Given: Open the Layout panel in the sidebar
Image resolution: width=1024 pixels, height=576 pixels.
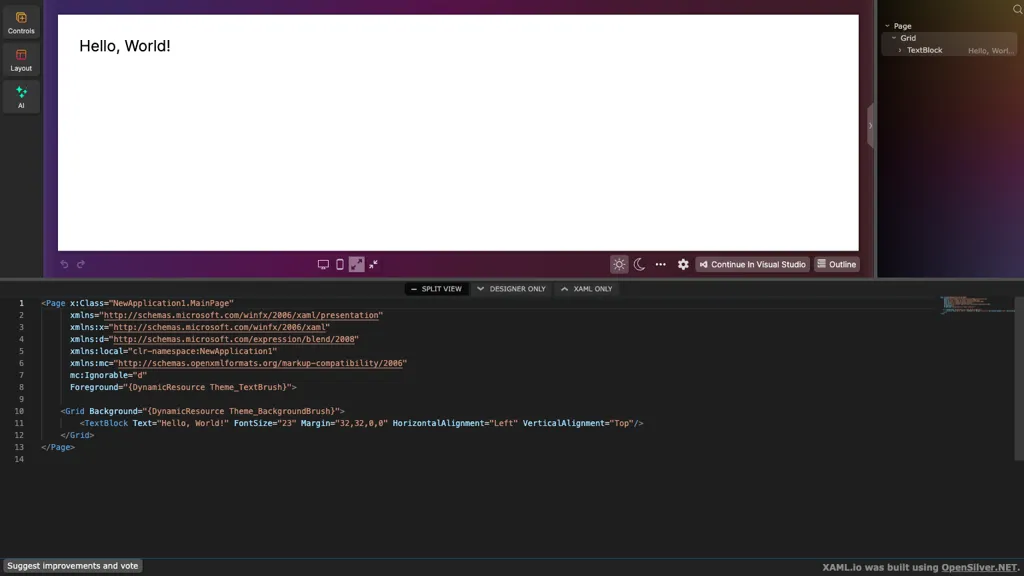Looking at the screenshot, I should (21, 60).
